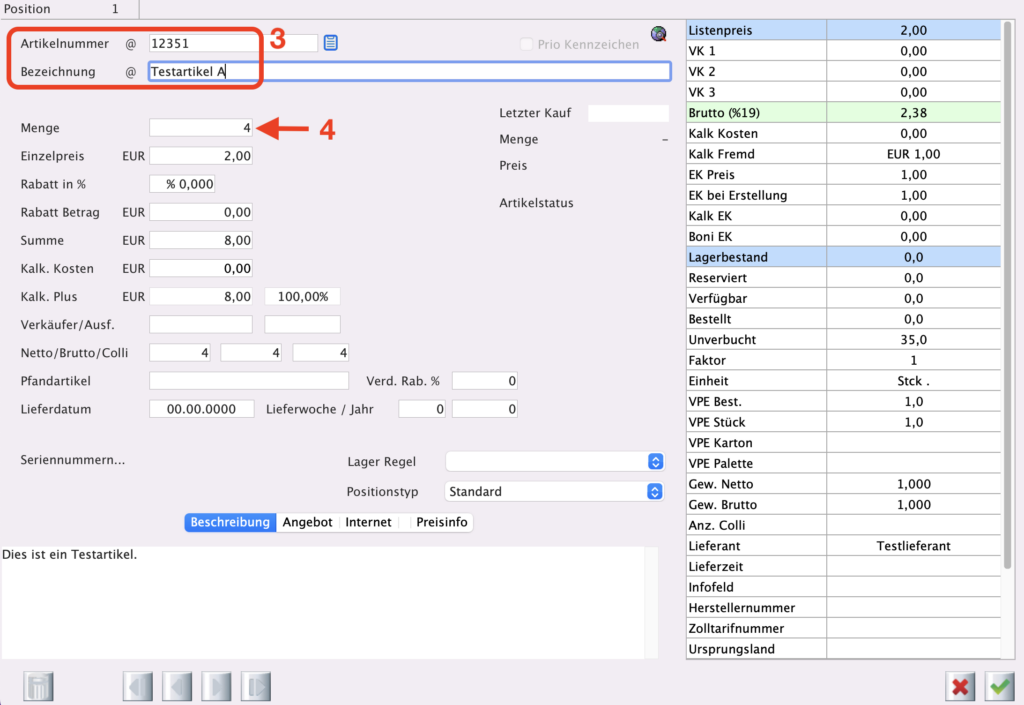The width and height of the screenshot is (1024, 705).
Task: Go to previous position arrow button
Action: [x=177, y=686]
